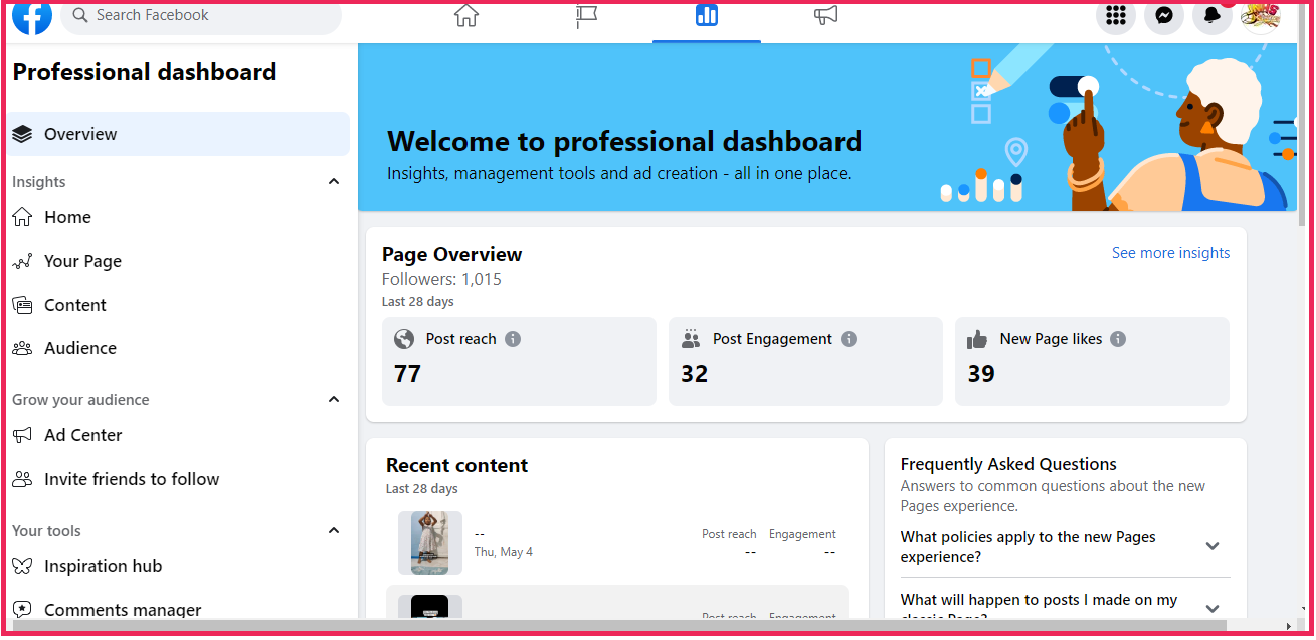Screen dimensions: 1316x640
Task: Open the Pages flag tab
Action: point(587,16)
